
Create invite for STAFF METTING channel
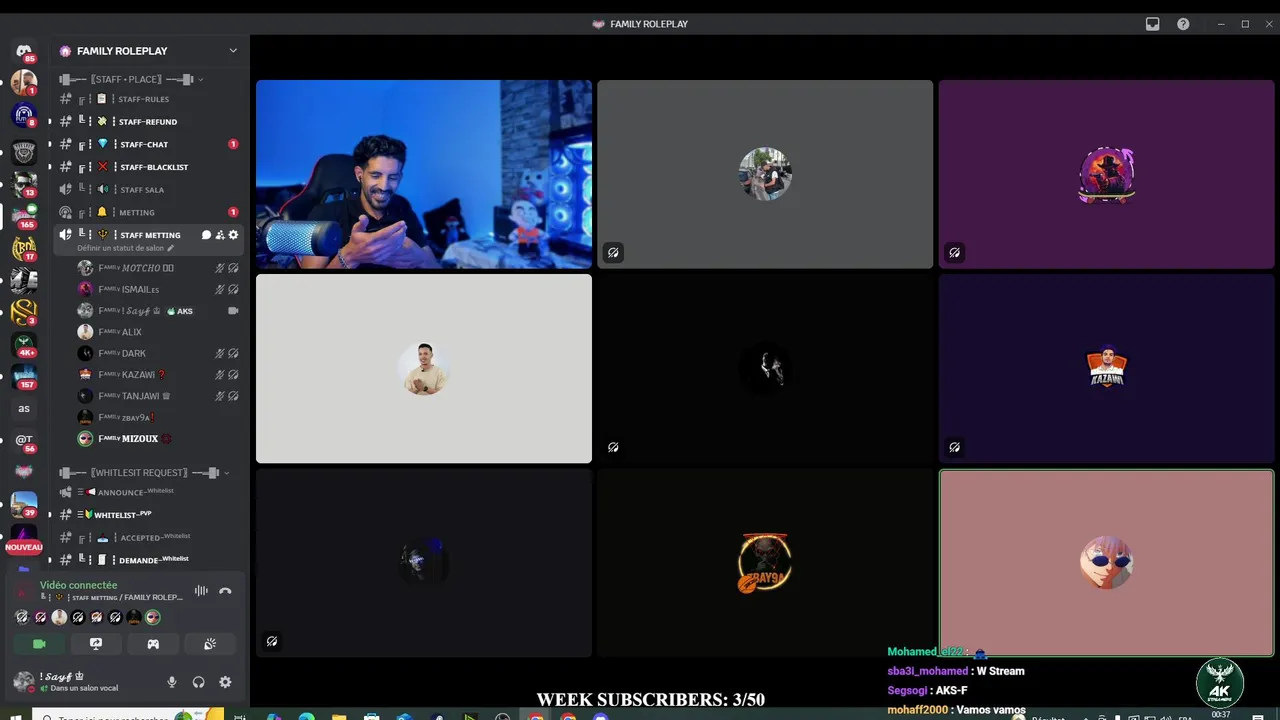coord(220,235)
